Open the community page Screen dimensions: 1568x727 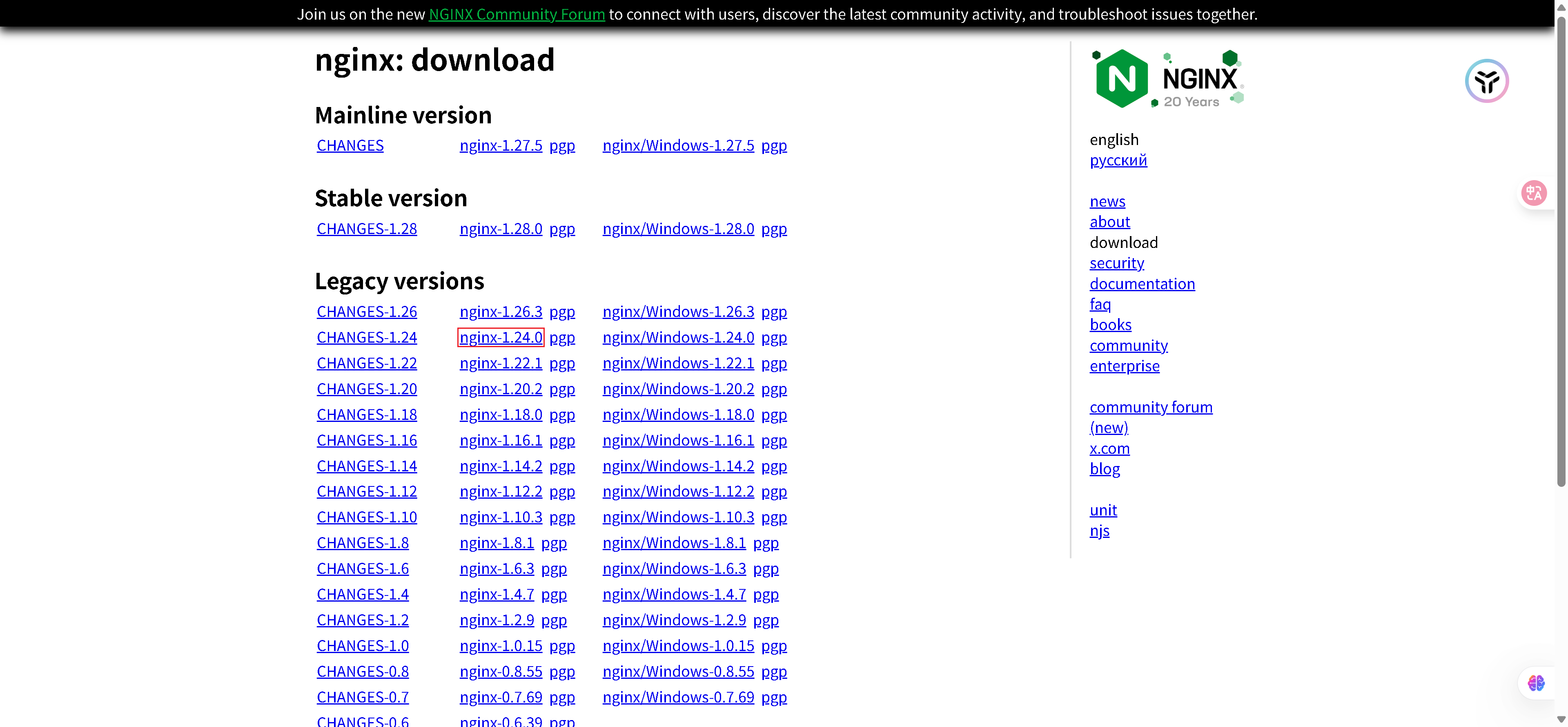[1129, 345]
